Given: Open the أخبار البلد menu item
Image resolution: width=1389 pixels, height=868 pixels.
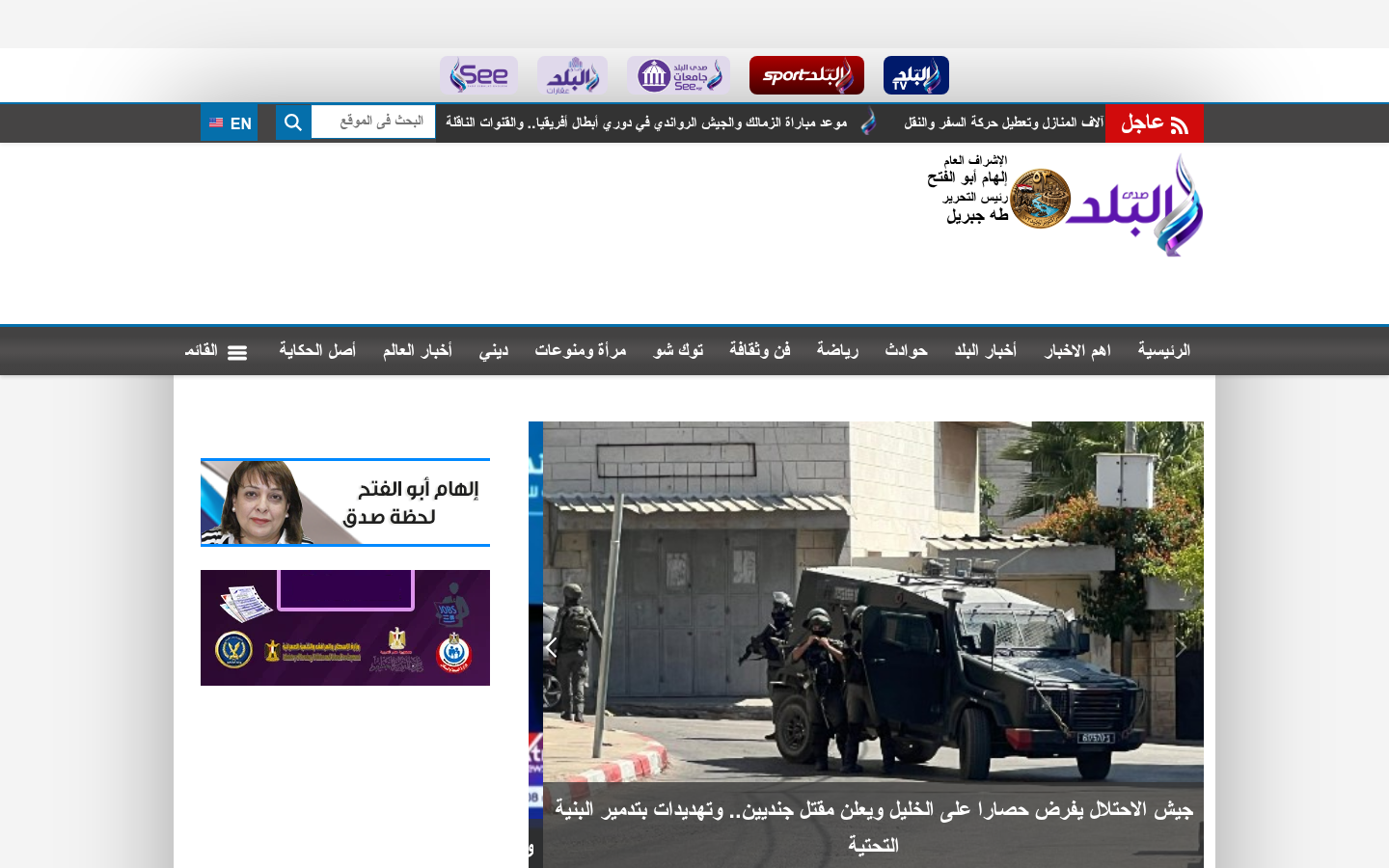Looking at the screenshot, I should (x=986, y=350).
